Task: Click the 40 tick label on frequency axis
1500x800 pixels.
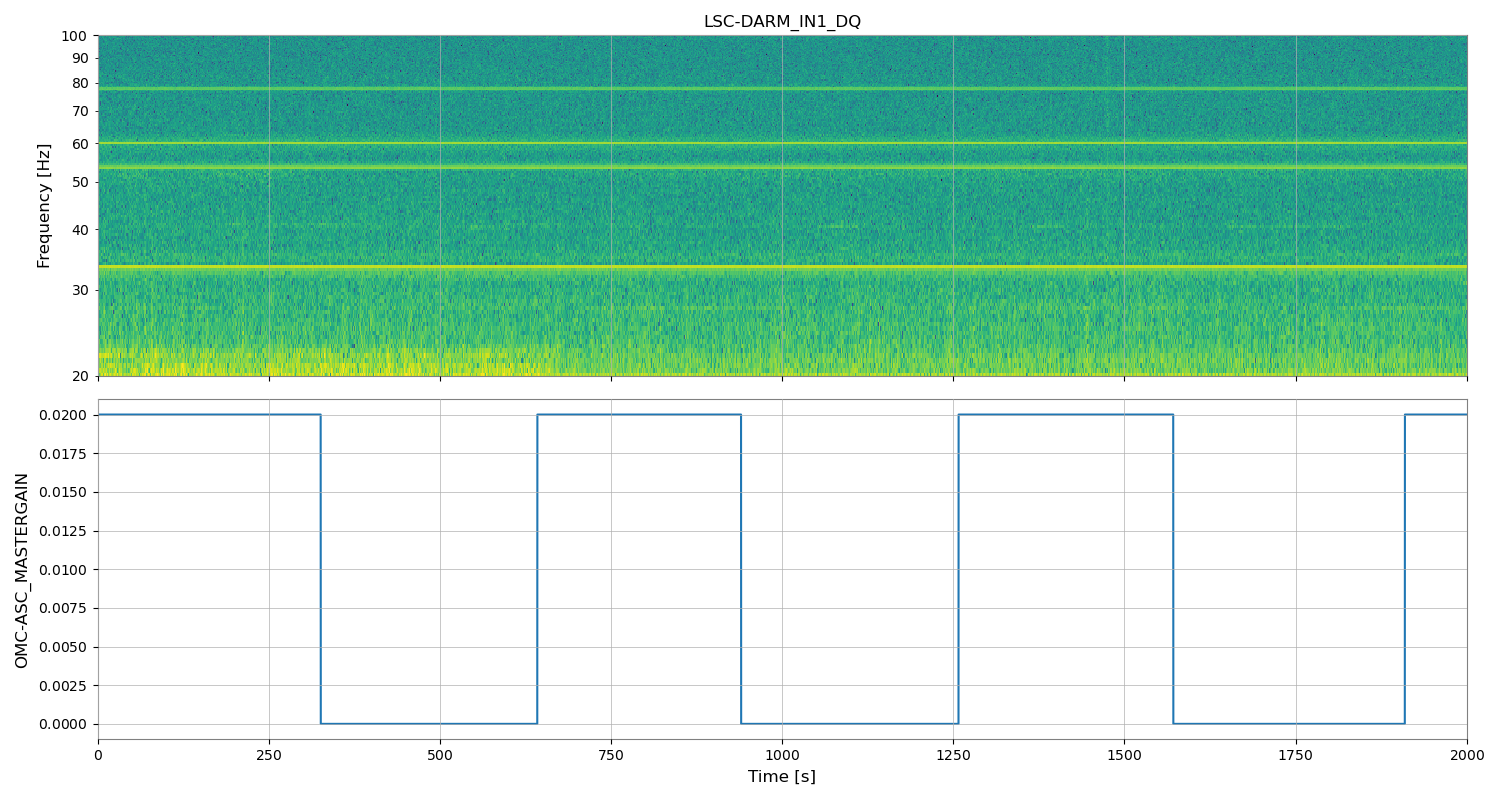Action: pyautogui.click(x=79, y=230)
